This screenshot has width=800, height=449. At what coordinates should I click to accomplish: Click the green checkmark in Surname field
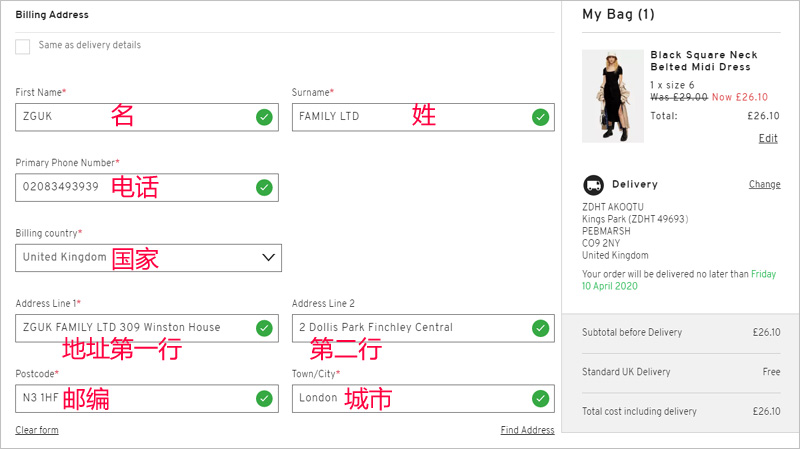click(x=540, y=117)
